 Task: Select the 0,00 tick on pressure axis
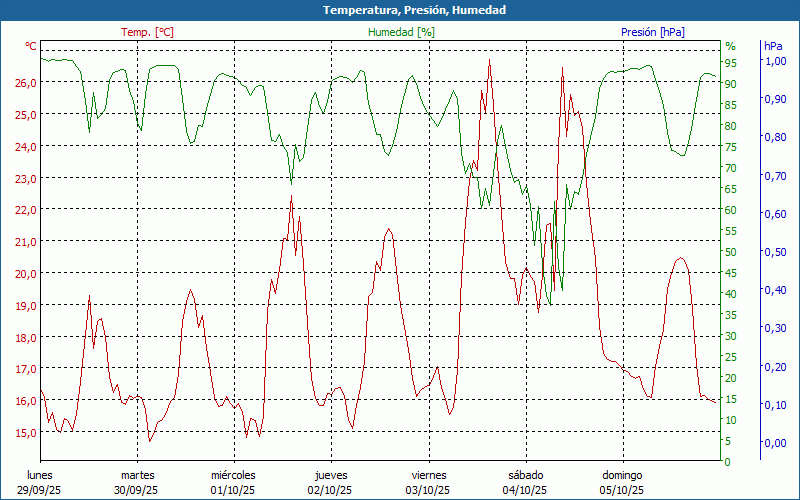click(775, 443)
